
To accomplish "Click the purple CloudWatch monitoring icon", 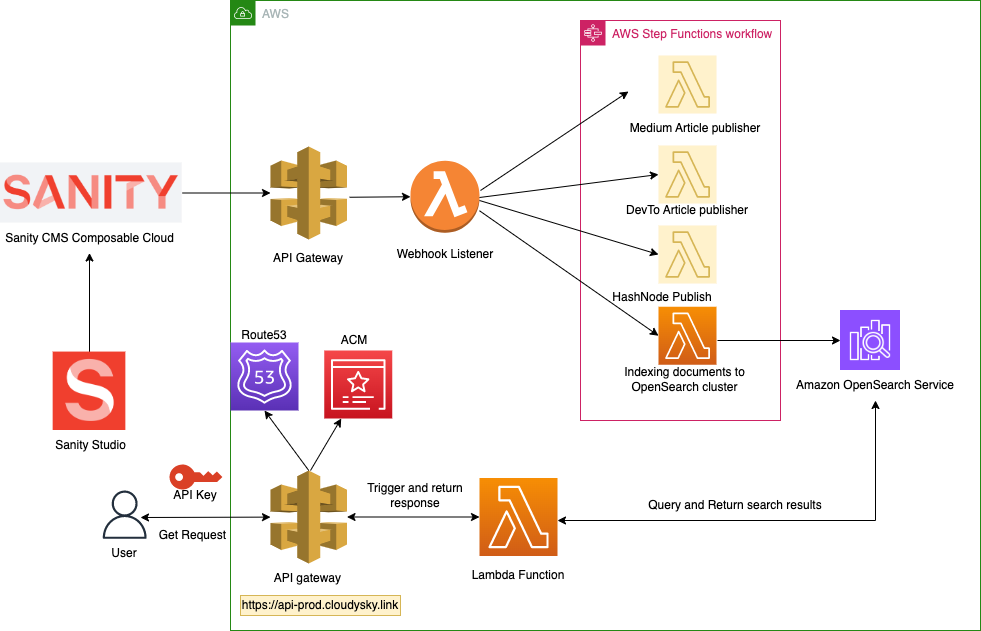I will (x=868, y=339).
